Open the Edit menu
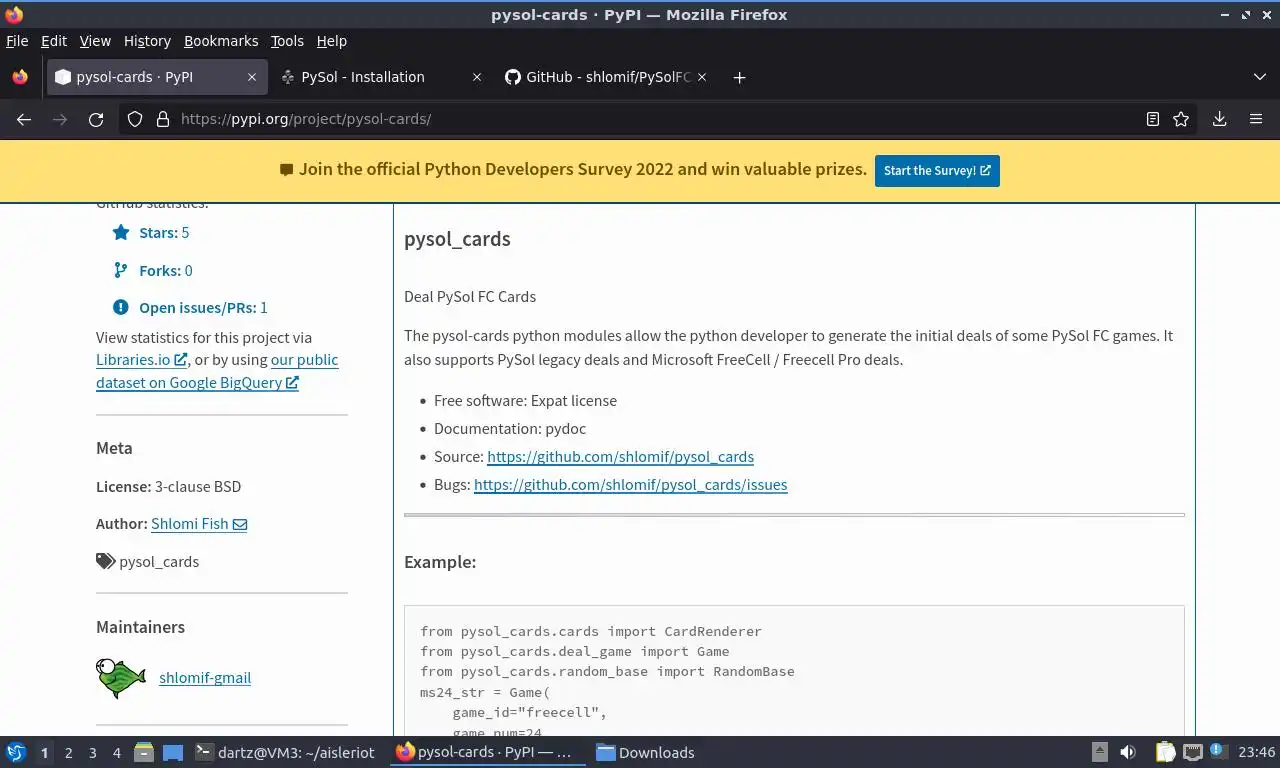 pos(54,41)
